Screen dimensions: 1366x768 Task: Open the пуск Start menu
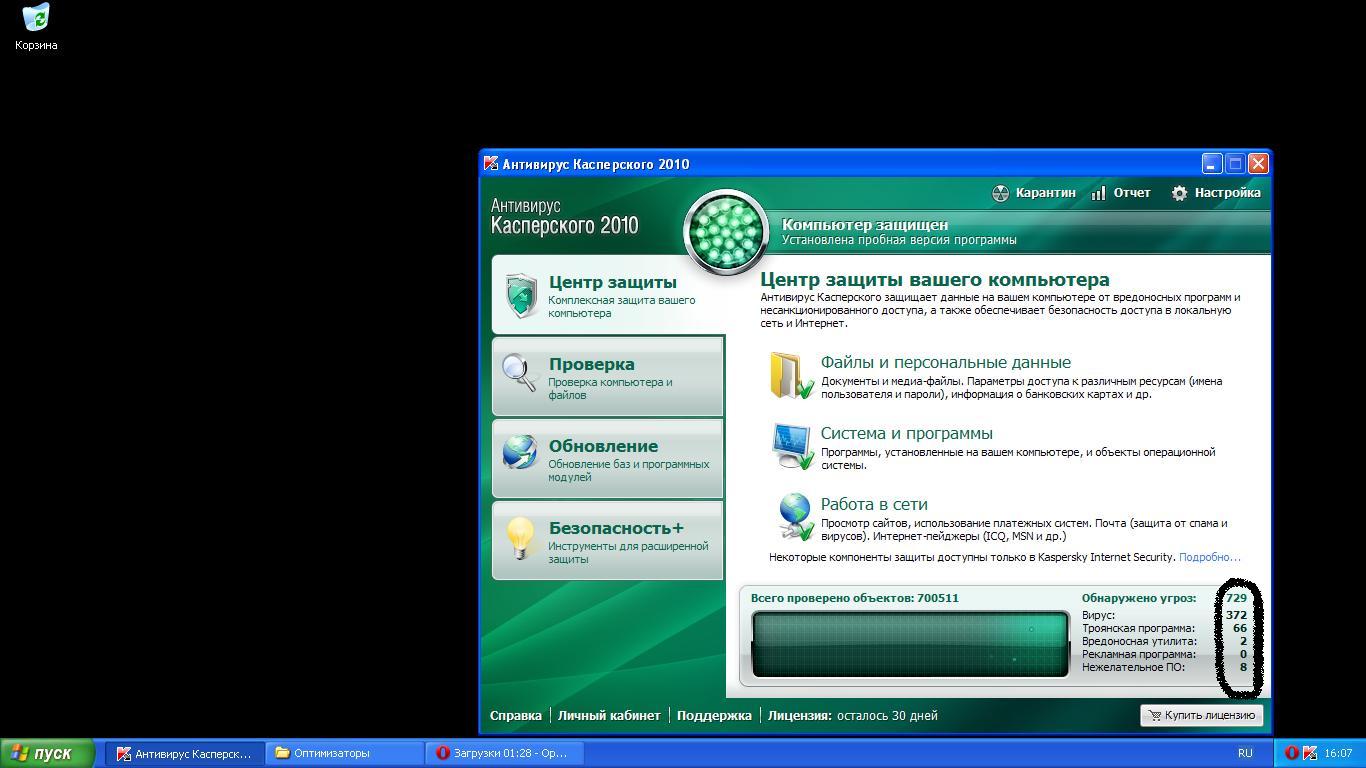coord(47,753)
